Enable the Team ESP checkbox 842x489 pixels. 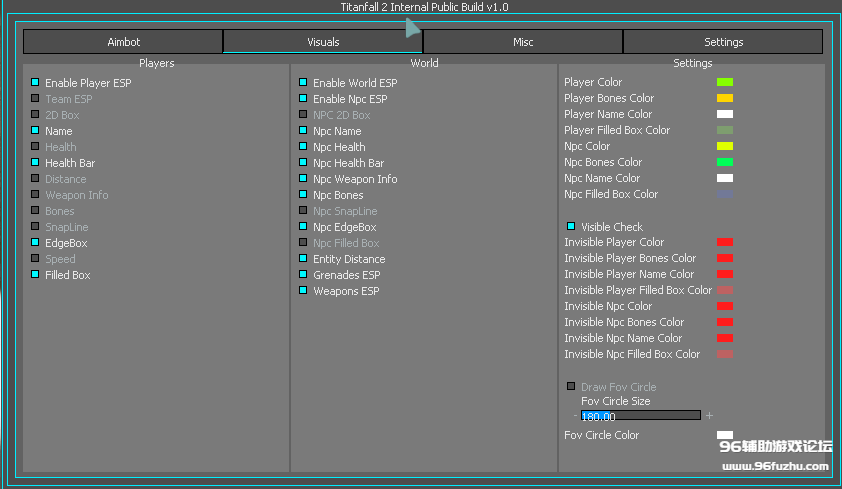pos(35,99)
